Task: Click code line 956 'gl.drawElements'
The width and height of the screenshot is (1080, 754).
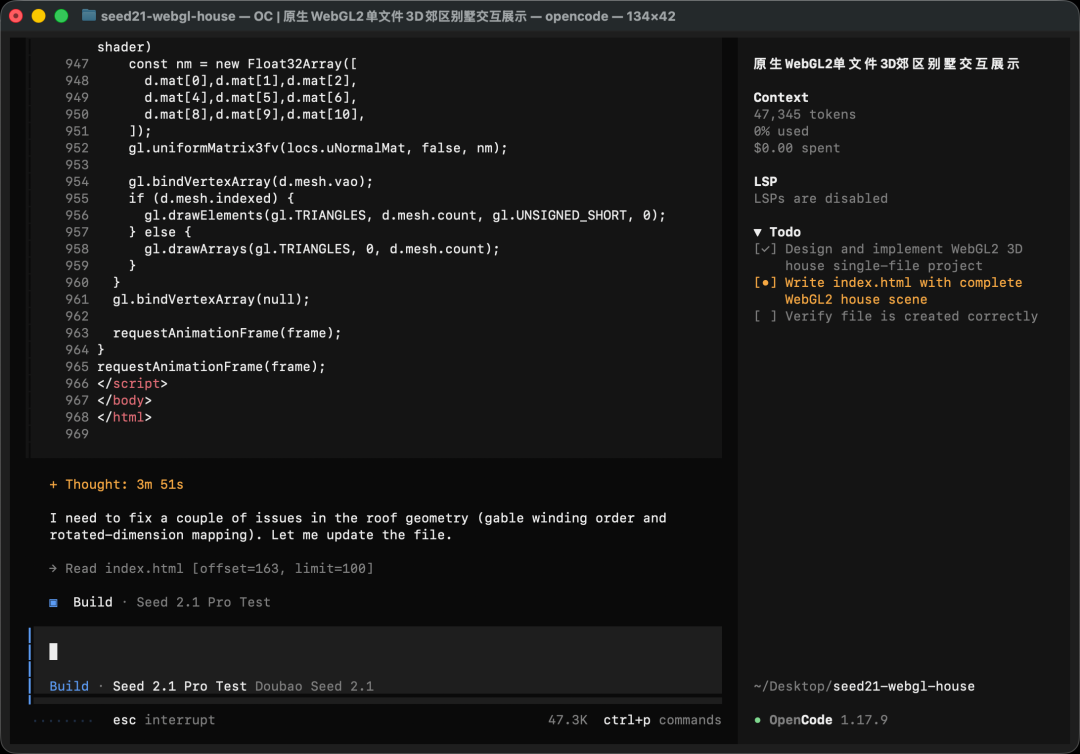Action: [405, 216]
